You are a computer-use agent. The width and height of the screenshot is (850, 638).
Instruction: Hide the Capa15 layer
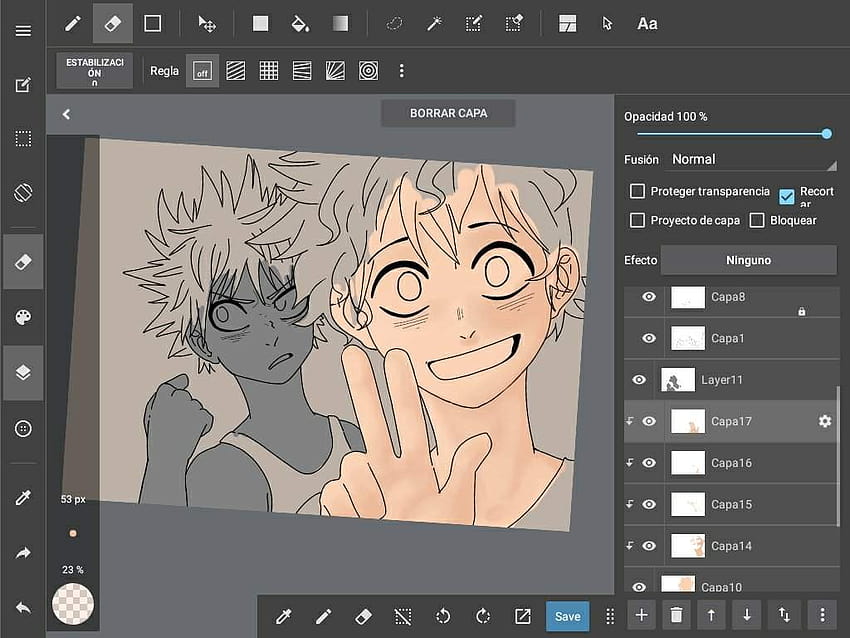(x=648, y=504)
